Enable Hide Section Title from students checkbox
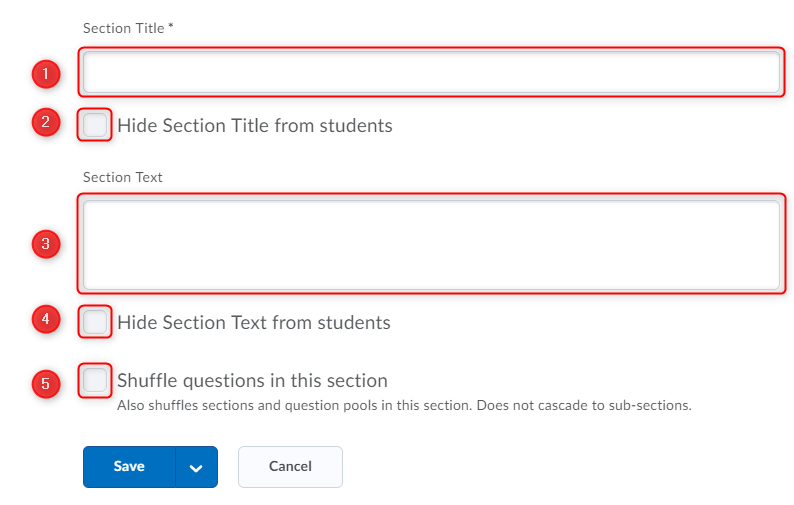This screenshot has height=505, width=794. 95,125
